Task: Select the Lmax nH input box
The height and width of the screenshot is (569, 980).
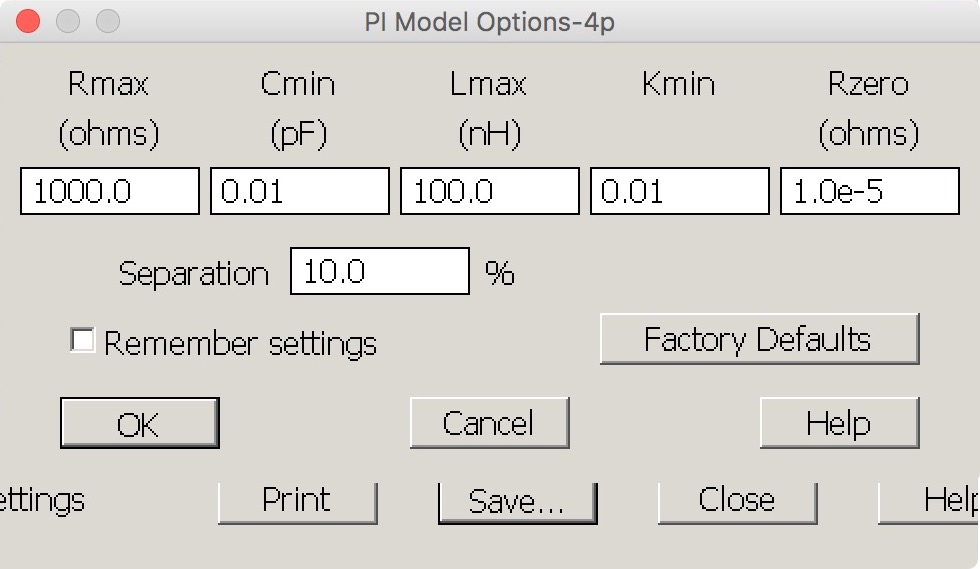Action: (489, 191)
